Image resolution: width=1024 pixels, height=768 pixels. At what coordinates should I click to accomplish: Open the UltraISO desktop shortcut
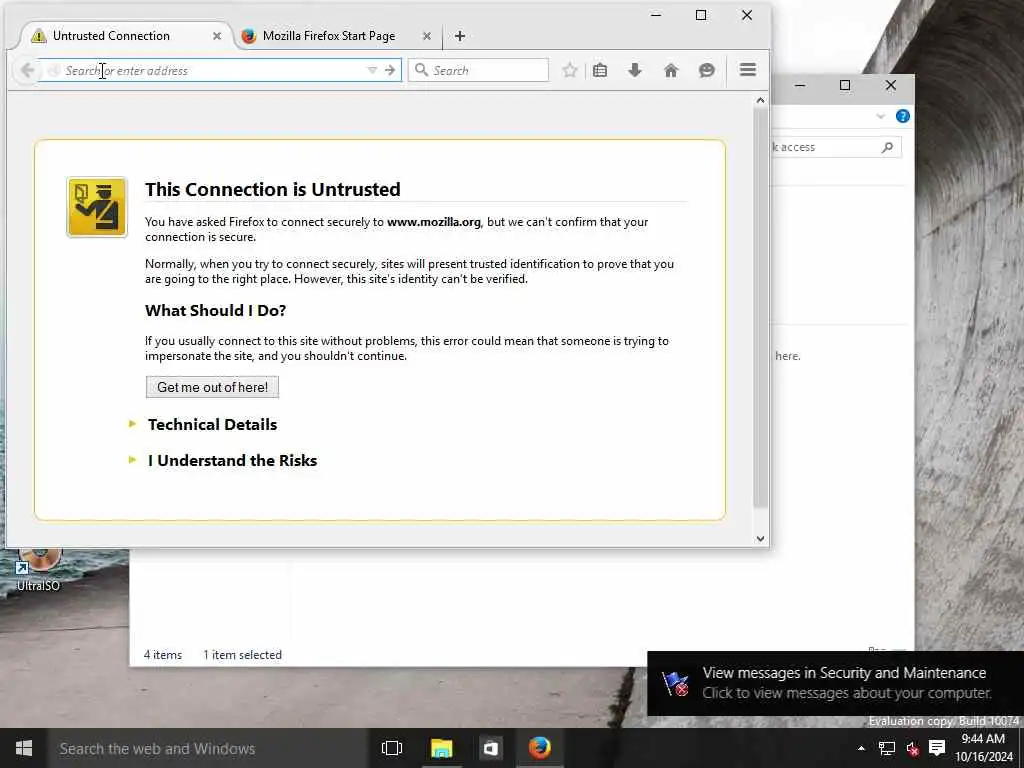tap(39, 569)
